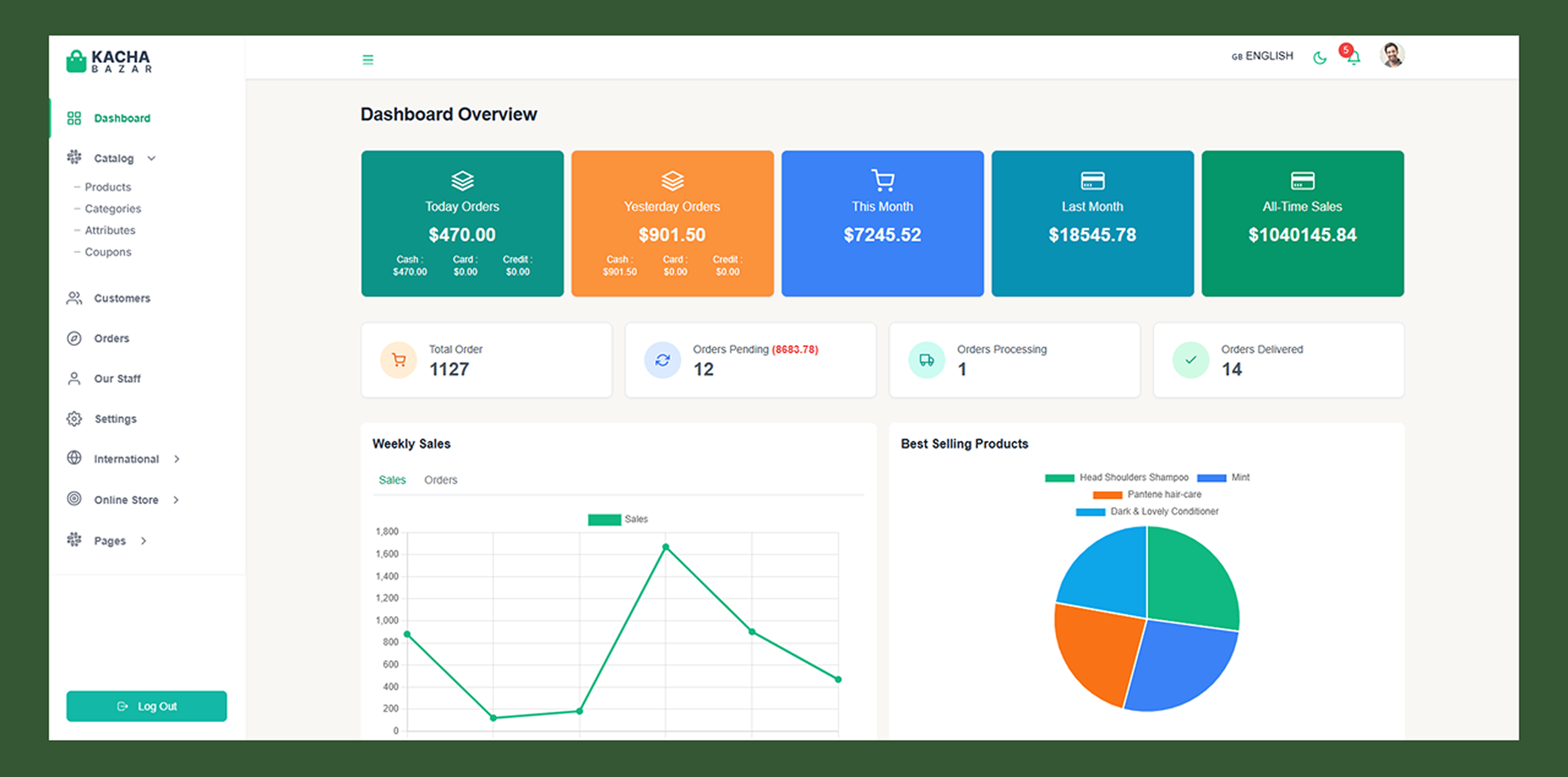This screenshot has height=777, width=1568.
Task: Expand the Online Store submenu
Action: pos(176,500)
